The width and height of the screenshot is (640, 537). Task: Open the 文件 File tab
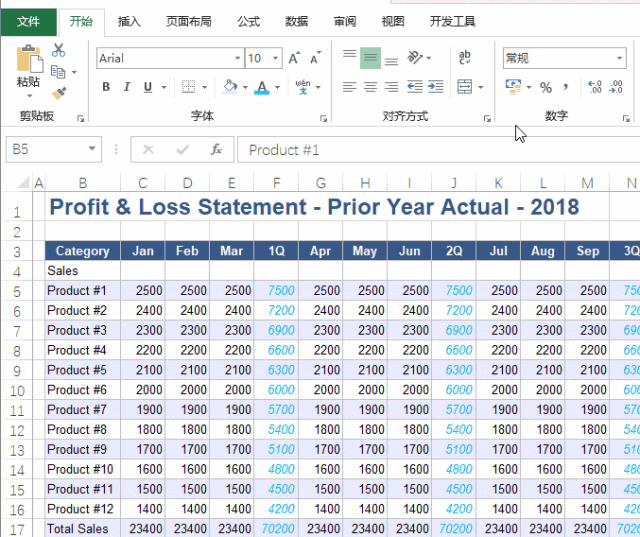pyautogui.click(x=29, y=22)
